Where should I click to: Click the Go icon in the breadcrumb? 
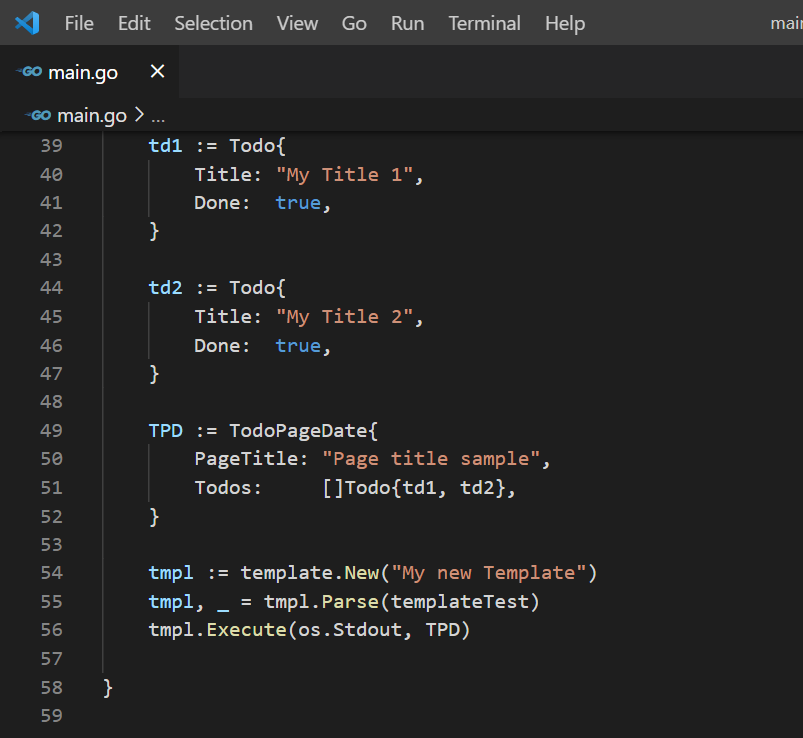click(38, 115)
